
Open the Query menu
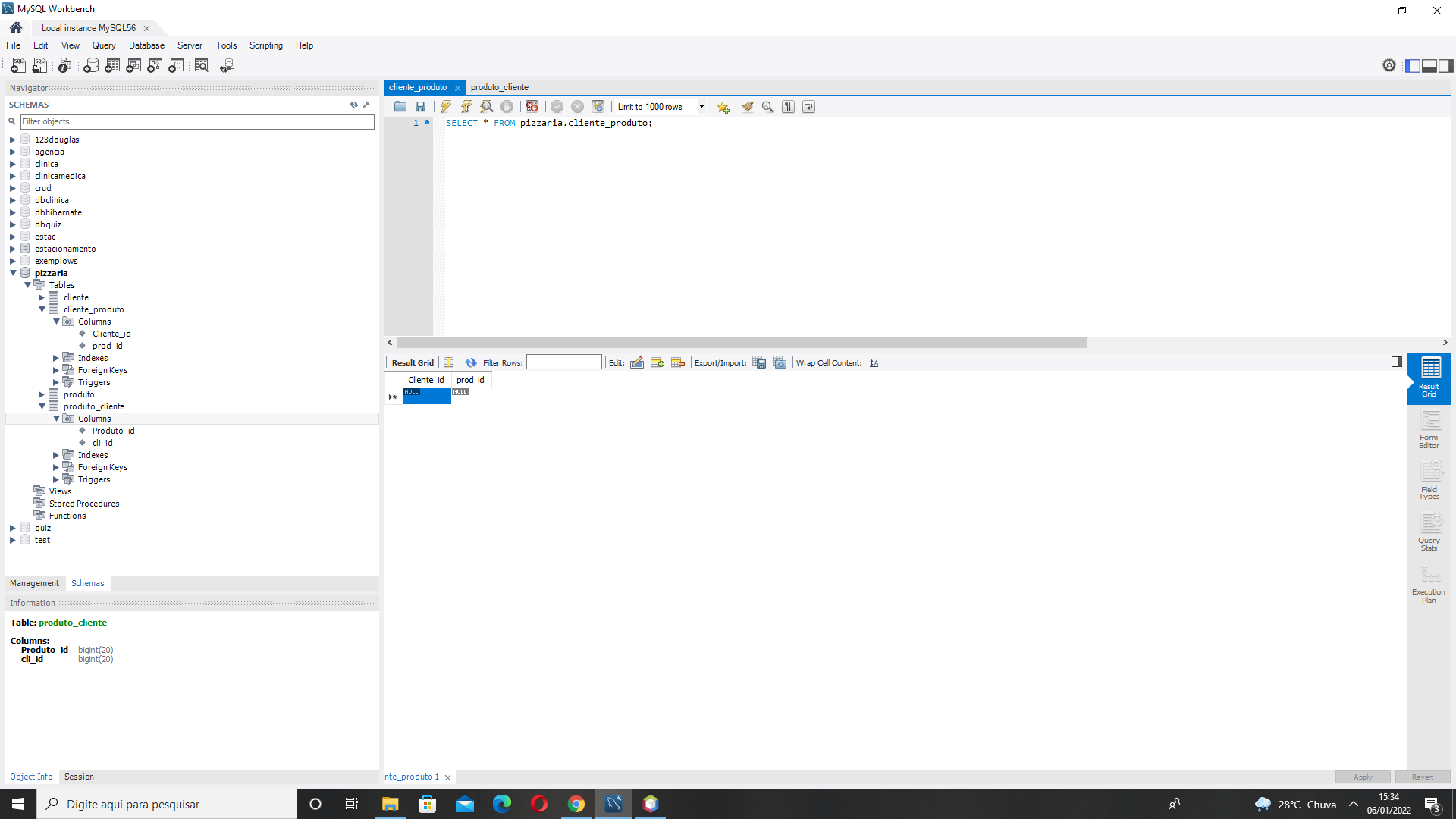[x=104, y=45]
